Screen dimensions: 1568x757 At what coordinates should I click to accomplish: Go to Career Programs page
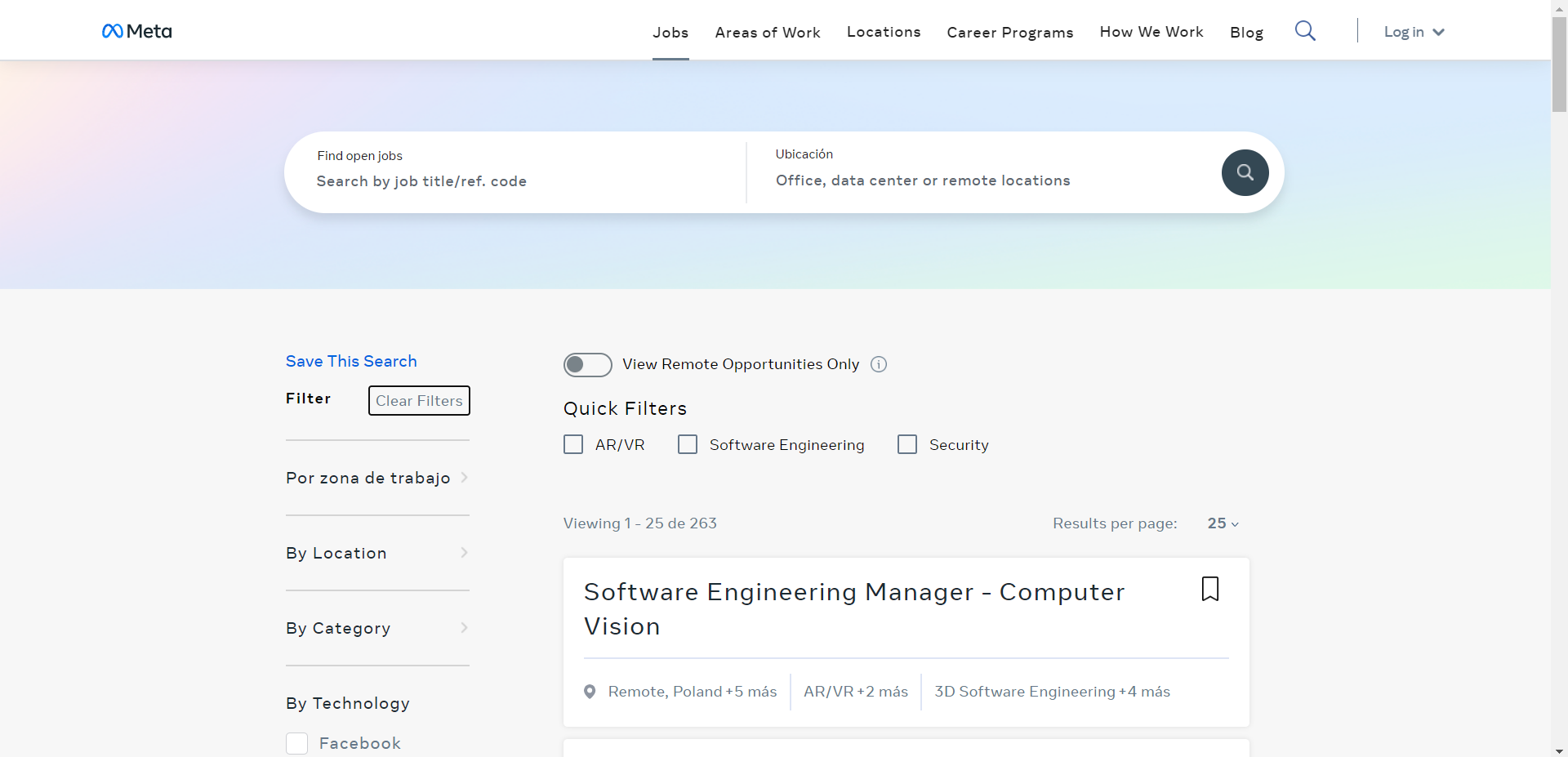1009,32
